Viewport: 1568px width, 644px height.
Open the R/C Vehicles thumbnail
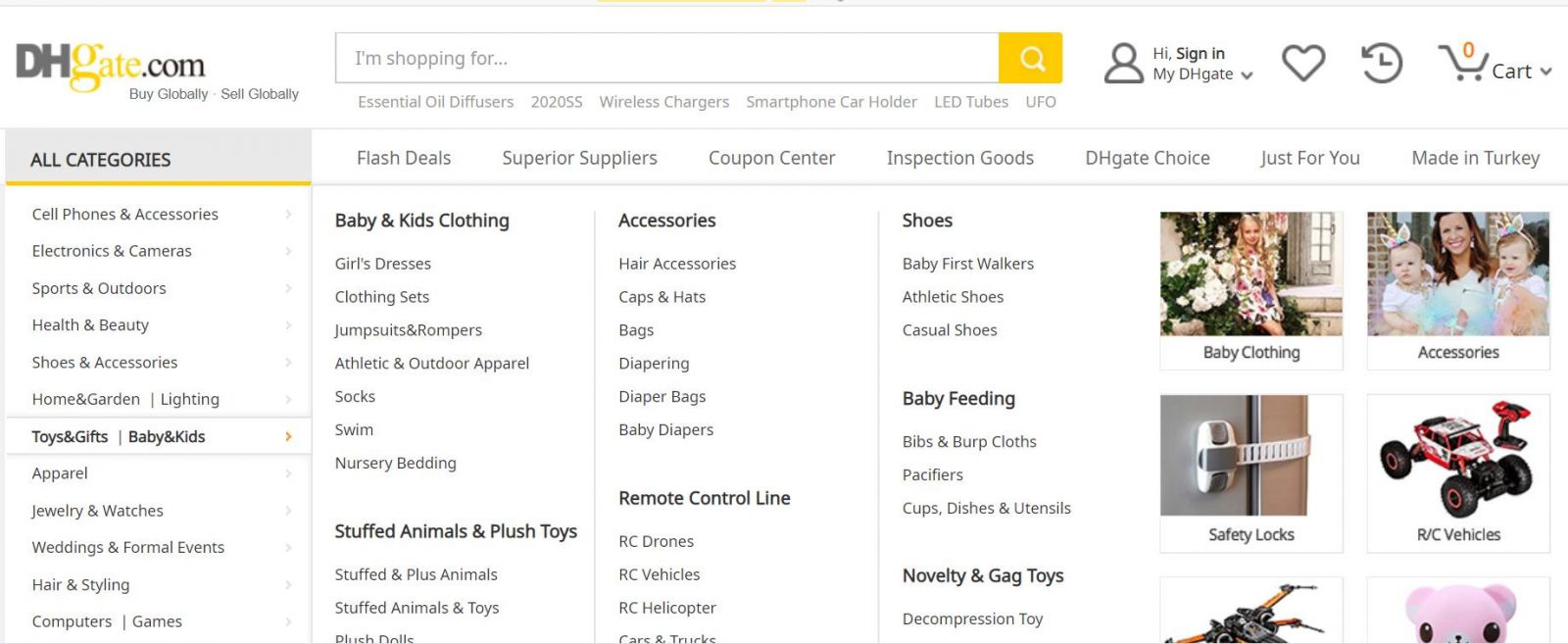pos(1458,473)
